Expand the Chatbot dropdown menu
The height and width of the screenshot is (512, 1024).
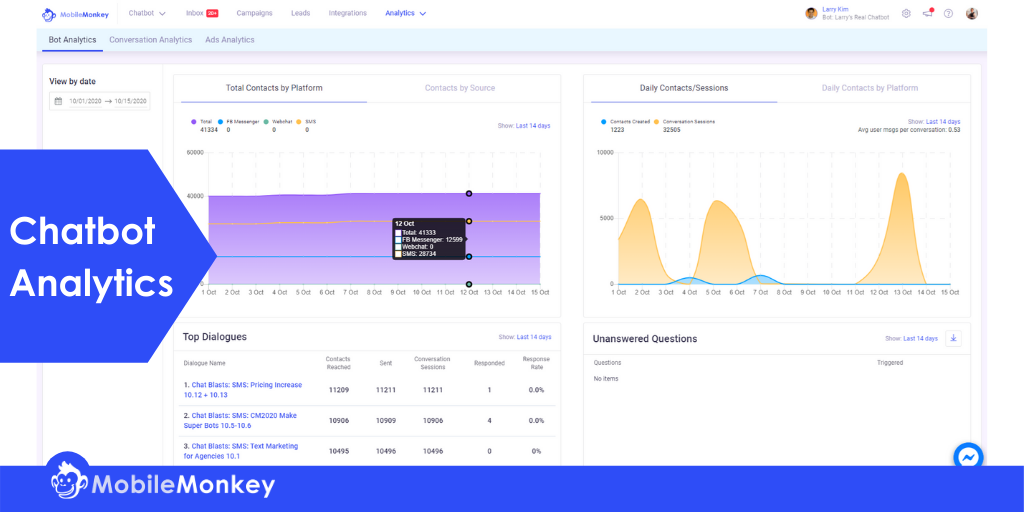[x=147, y=13]
